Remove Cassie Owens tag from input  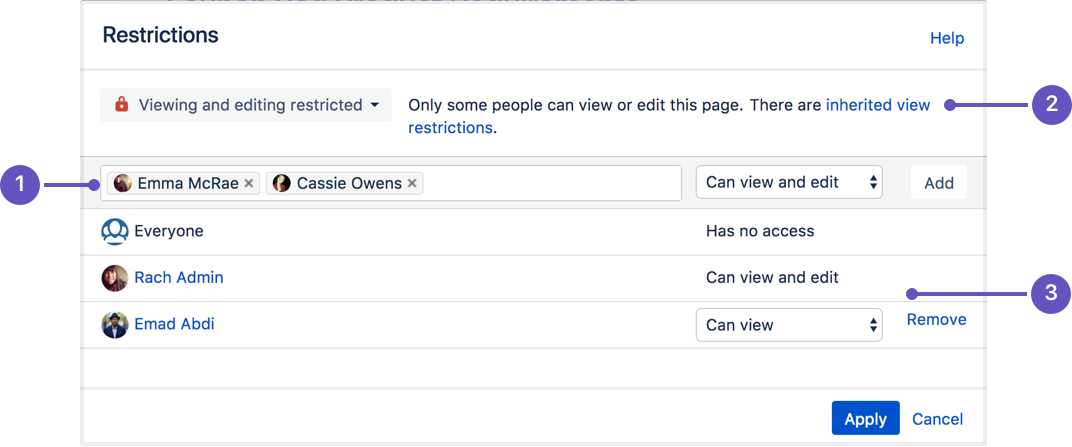(412, 183)
